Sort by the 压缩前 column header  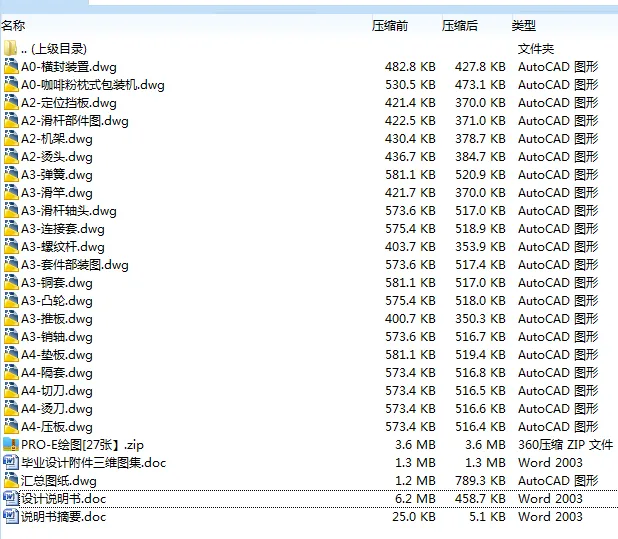[x=390, y=26]
